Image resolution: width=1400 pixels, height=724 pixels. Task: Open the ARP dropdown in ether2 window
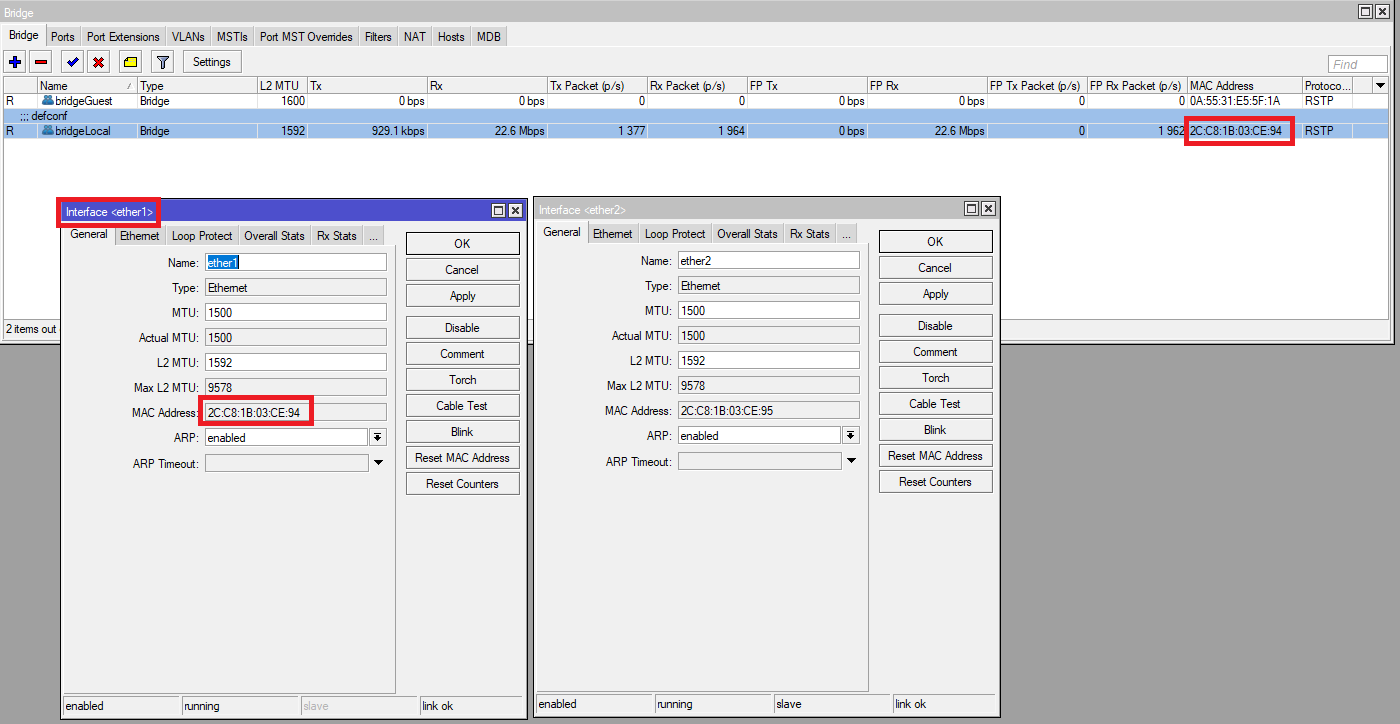(x=851, y=435)
